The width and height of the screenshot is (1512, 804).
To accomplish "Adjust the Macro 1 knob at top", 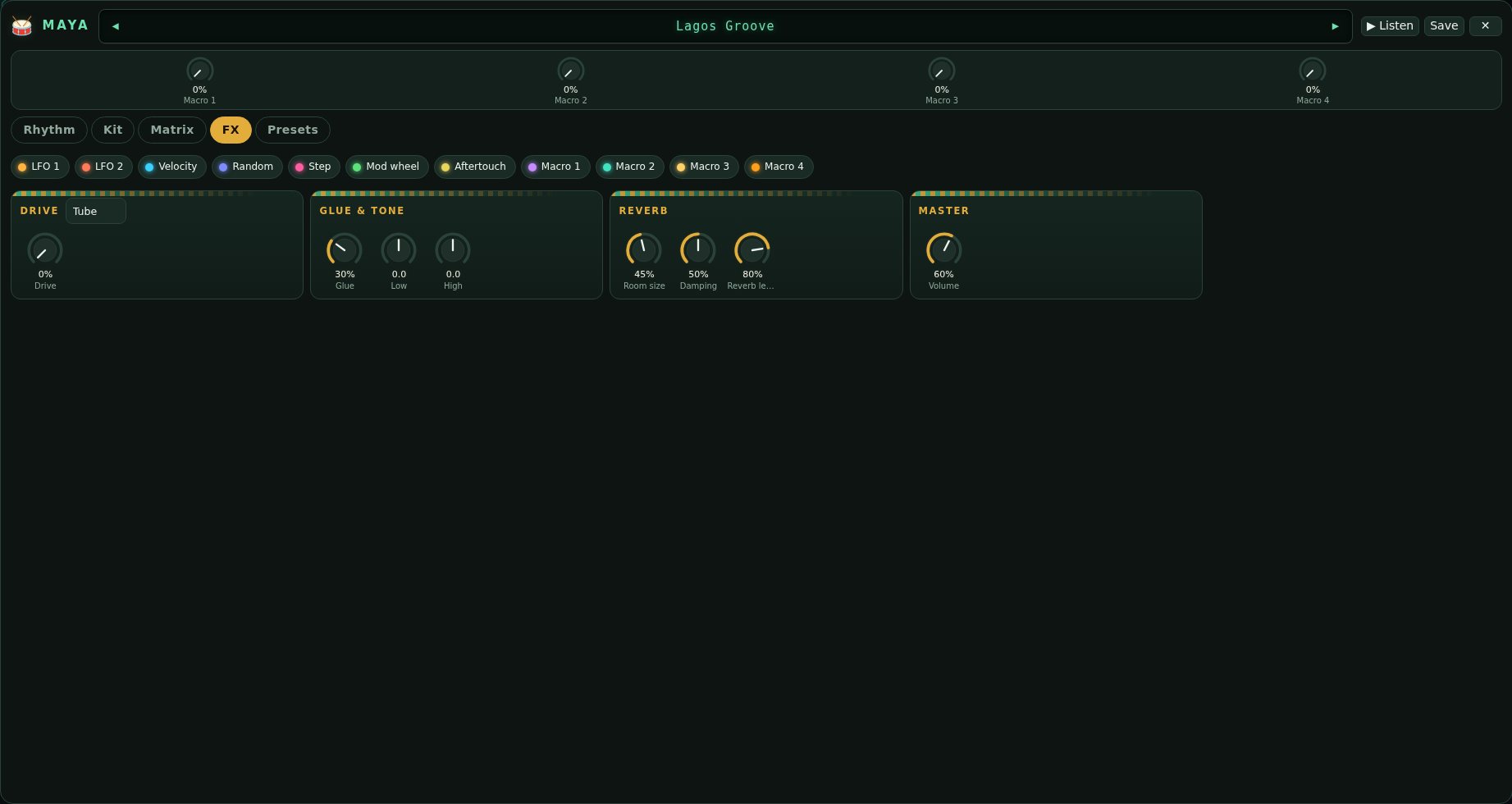I will (199, 71).
